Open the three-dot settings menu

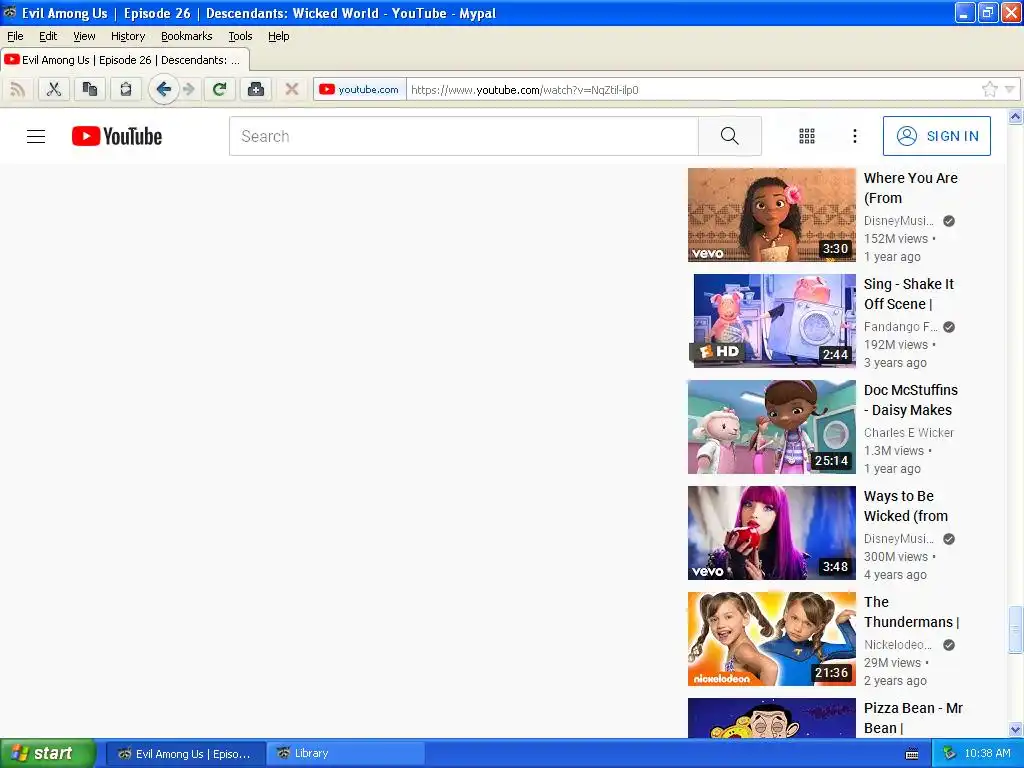(854, 136)
